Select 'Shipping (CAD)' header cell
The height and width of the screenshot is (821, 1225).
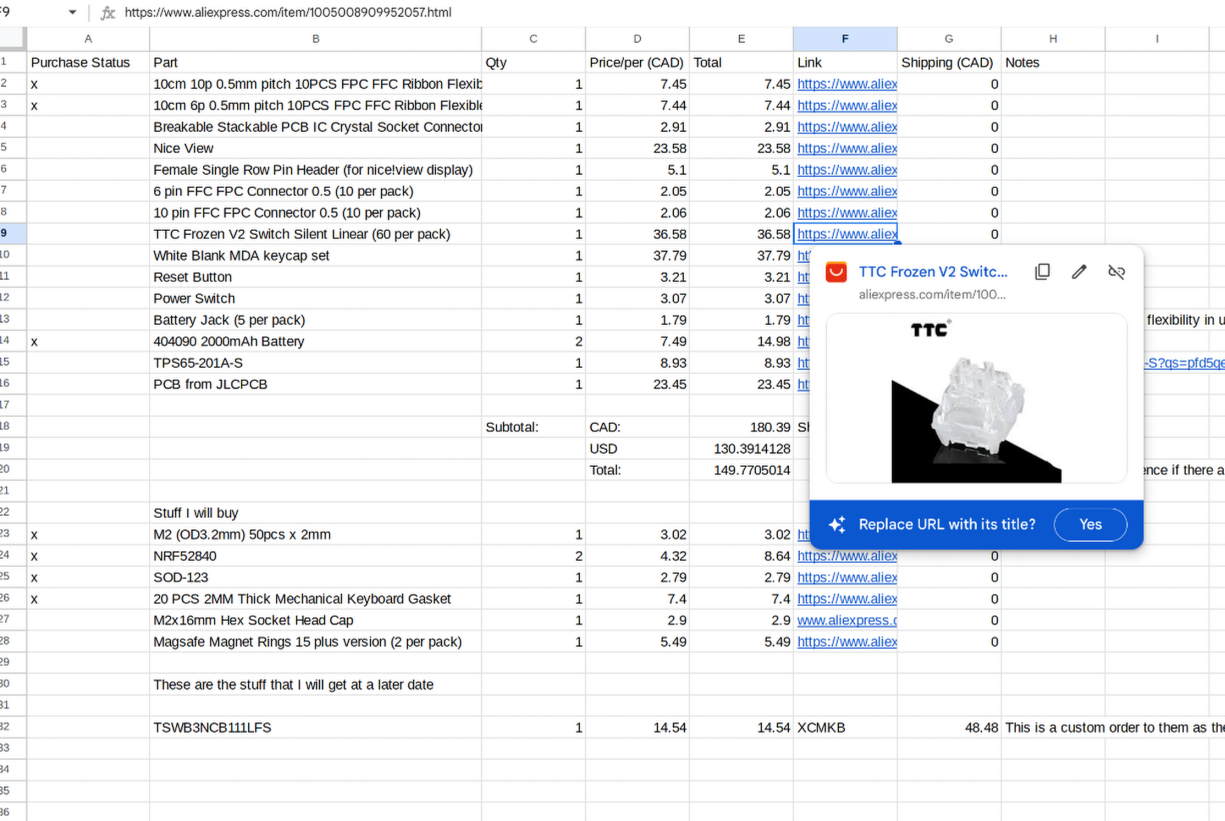tap(949, 62)
